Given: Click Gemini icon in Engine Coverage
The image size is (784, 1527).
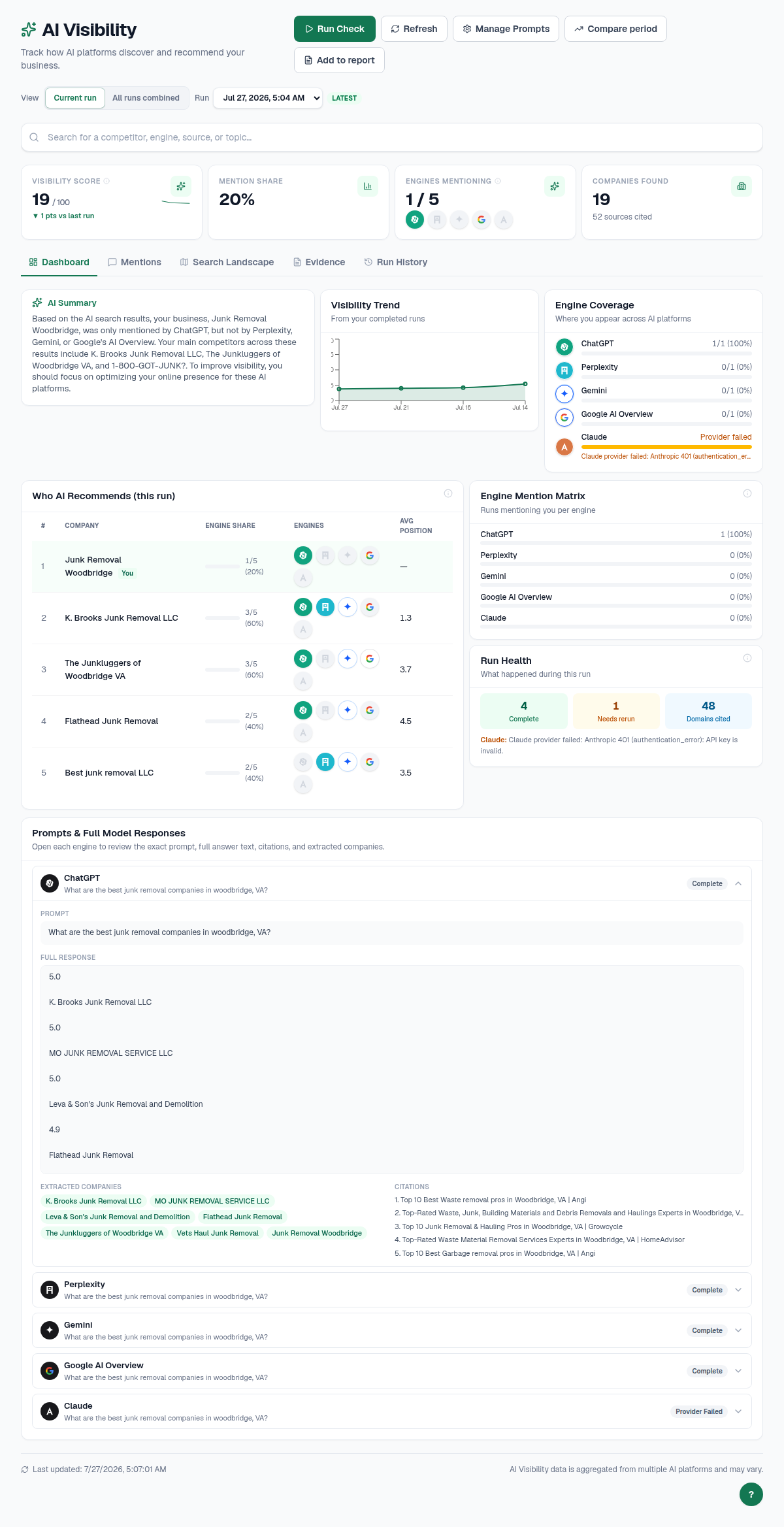Looking at the screenshot, I should pyautogui.click(x=564, y=394).
